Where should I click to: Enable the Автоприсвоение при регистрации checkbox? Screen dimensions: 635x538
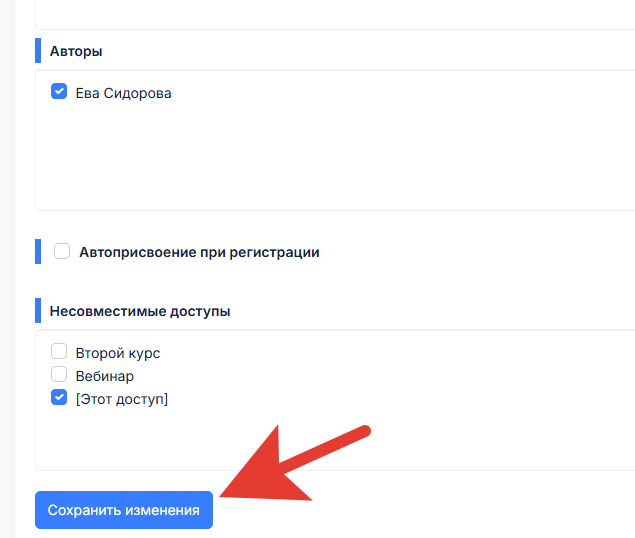(x=62, y=251)
